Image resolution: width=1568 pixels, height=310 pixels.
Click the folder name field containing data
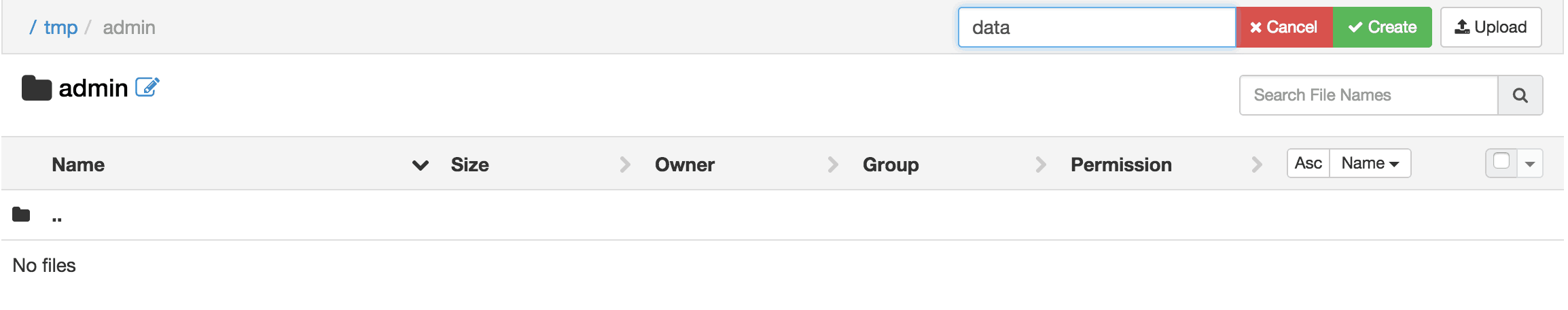pos(1097,27)
